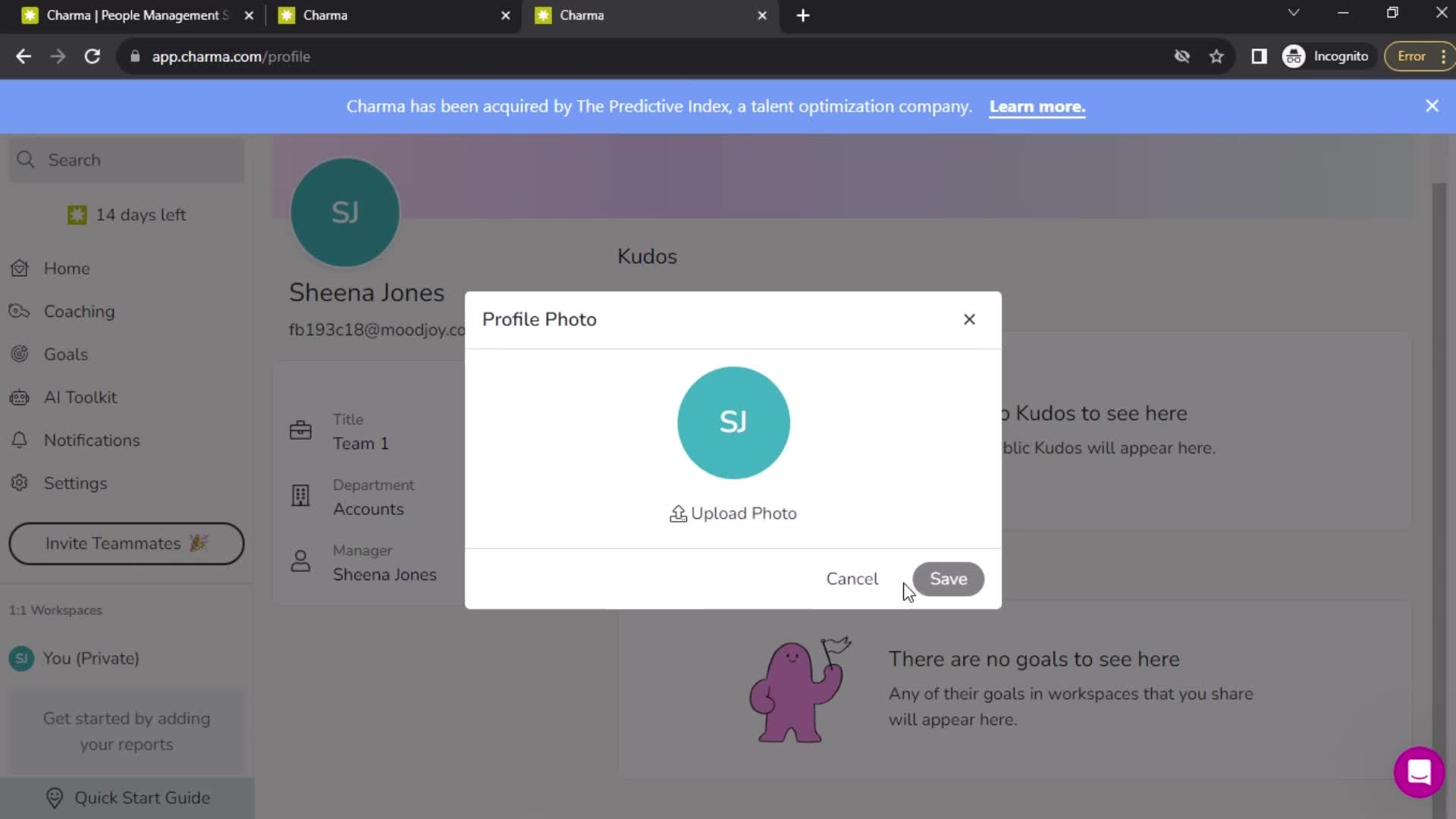Screen dimensions: 1456x819
Task: Reload the page
Action: pyautogui.click(x=93, y=56)
